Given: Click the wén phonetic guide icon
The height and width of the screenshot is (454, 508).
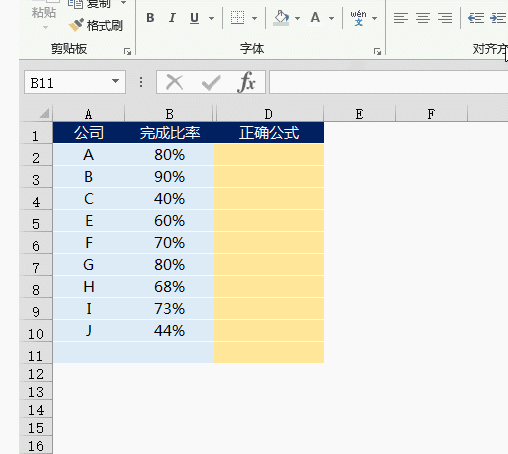Looking at the screenshot, I should tap(358, 18).
